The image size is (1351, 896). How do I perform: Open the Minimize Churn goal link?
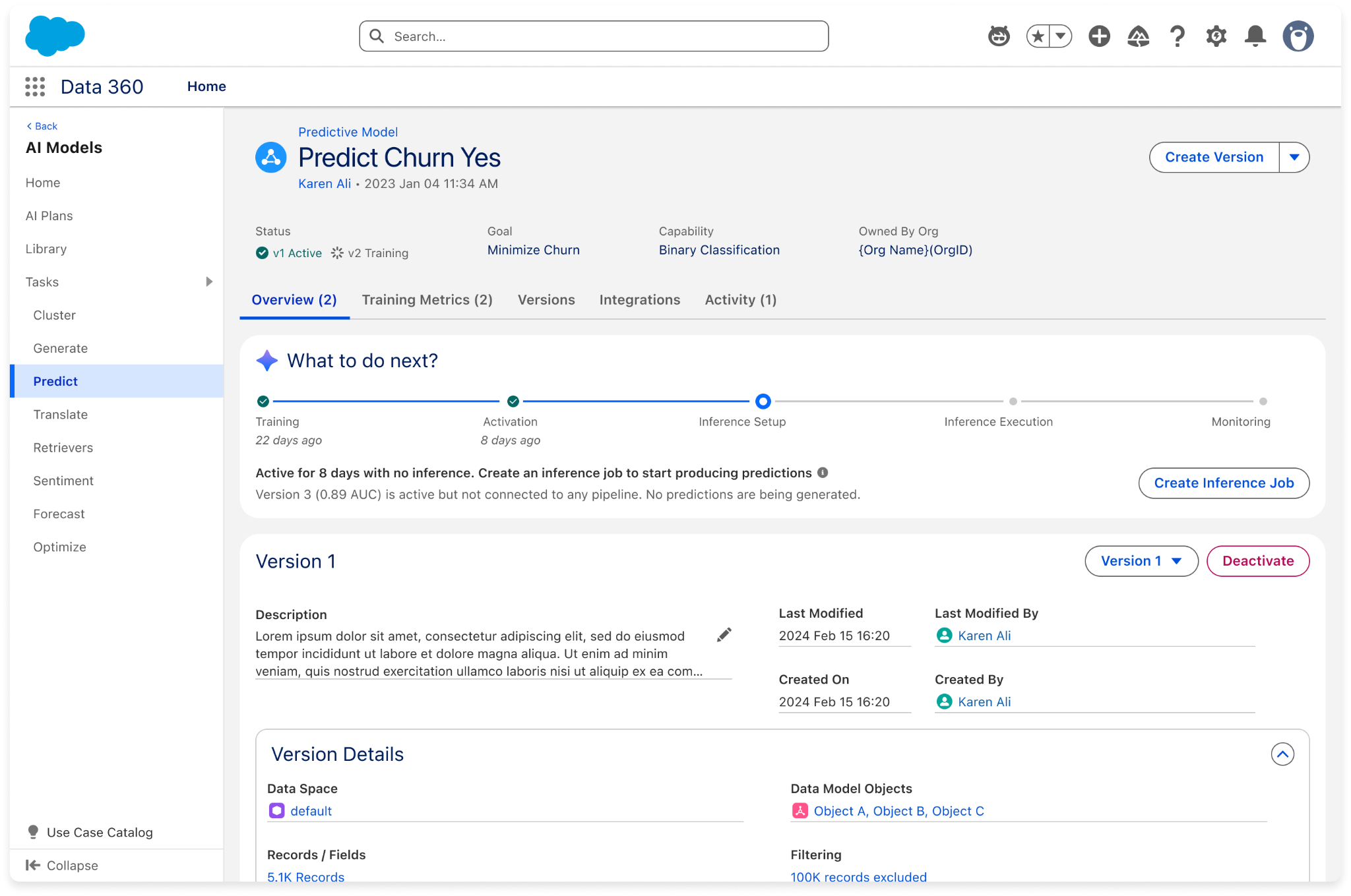[x=534, y=250]
